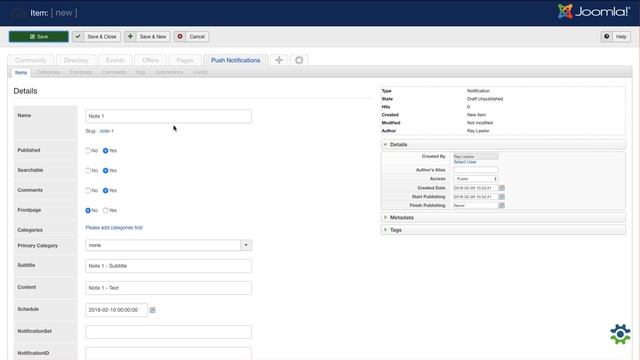640x360 pixels.
Task: Switch to the Directory tab
Action: (76, 60)
